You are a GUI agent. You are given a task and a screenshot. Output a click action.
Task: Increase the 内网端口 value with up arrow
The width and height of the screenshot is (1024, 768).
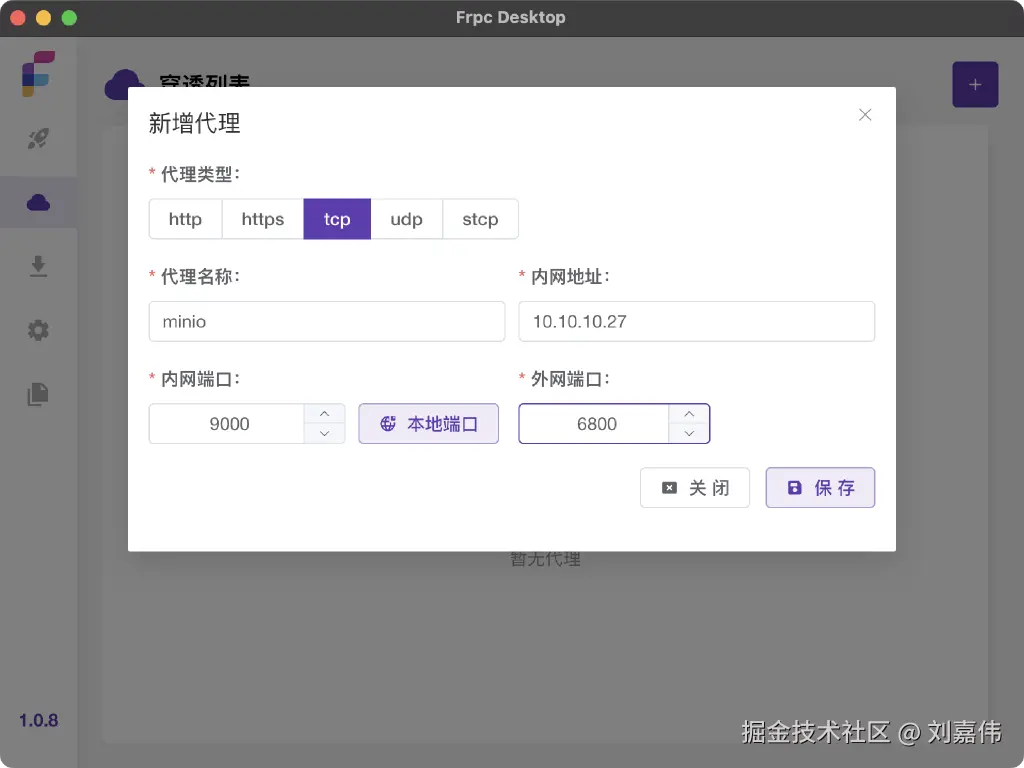[324, 414]
